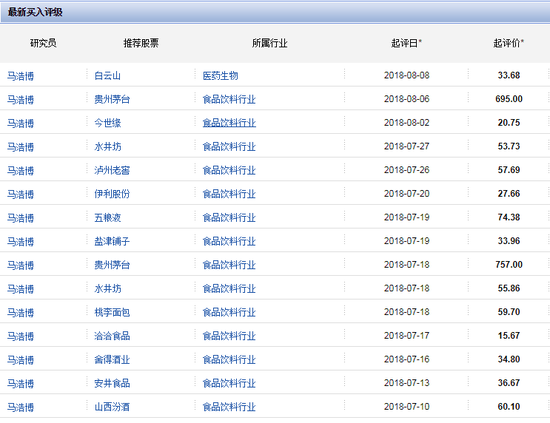Click 食品饮料行业 in the 五粮液 row

click(229, 218)
